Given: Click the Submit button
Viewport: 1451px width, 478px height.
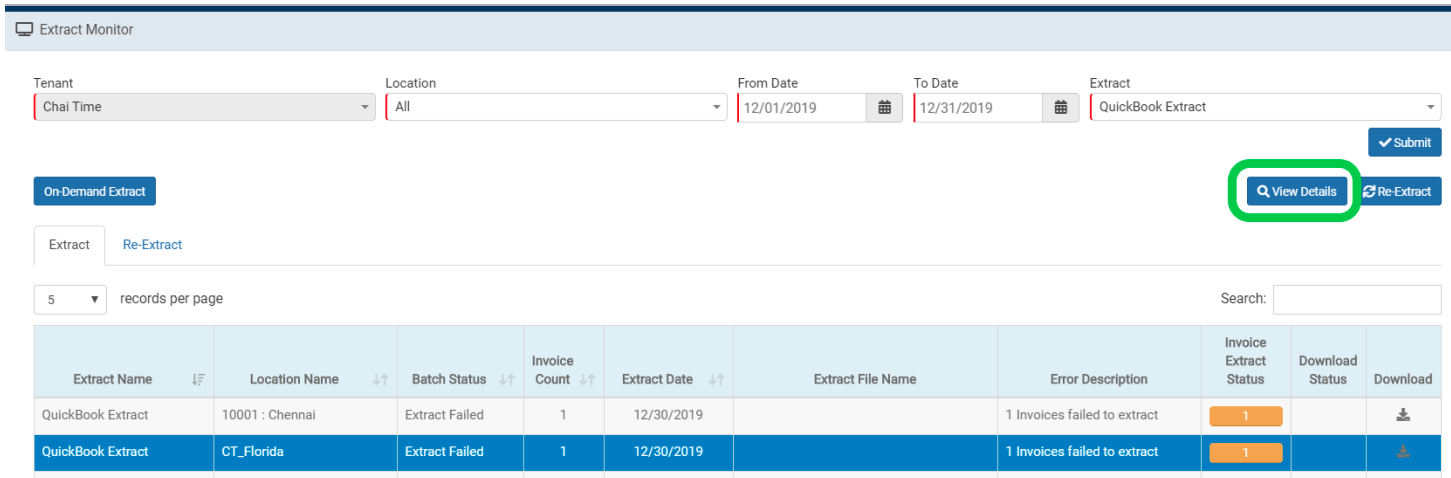Looking at the screenshot, I should tap(1404, 142).
